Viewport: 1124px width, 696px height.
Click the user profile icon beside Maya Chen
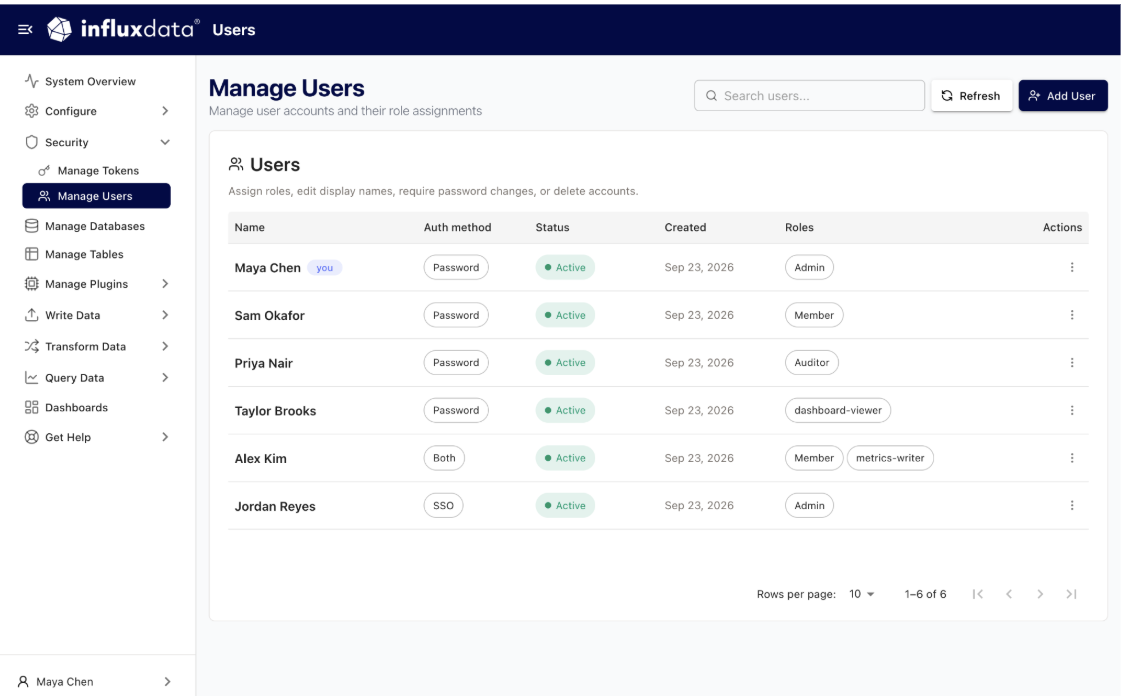[23, 682]
